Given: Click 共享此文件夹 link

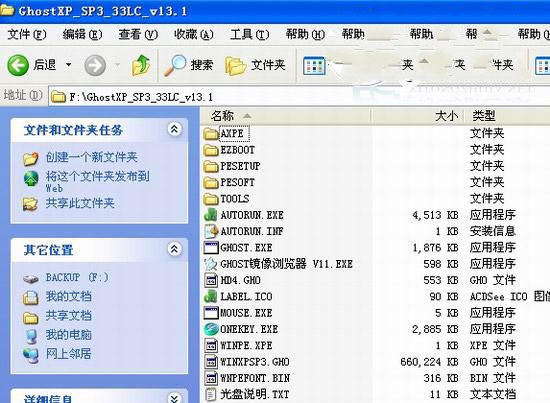Looking at the screenshot, I should (x=80, y=203).
